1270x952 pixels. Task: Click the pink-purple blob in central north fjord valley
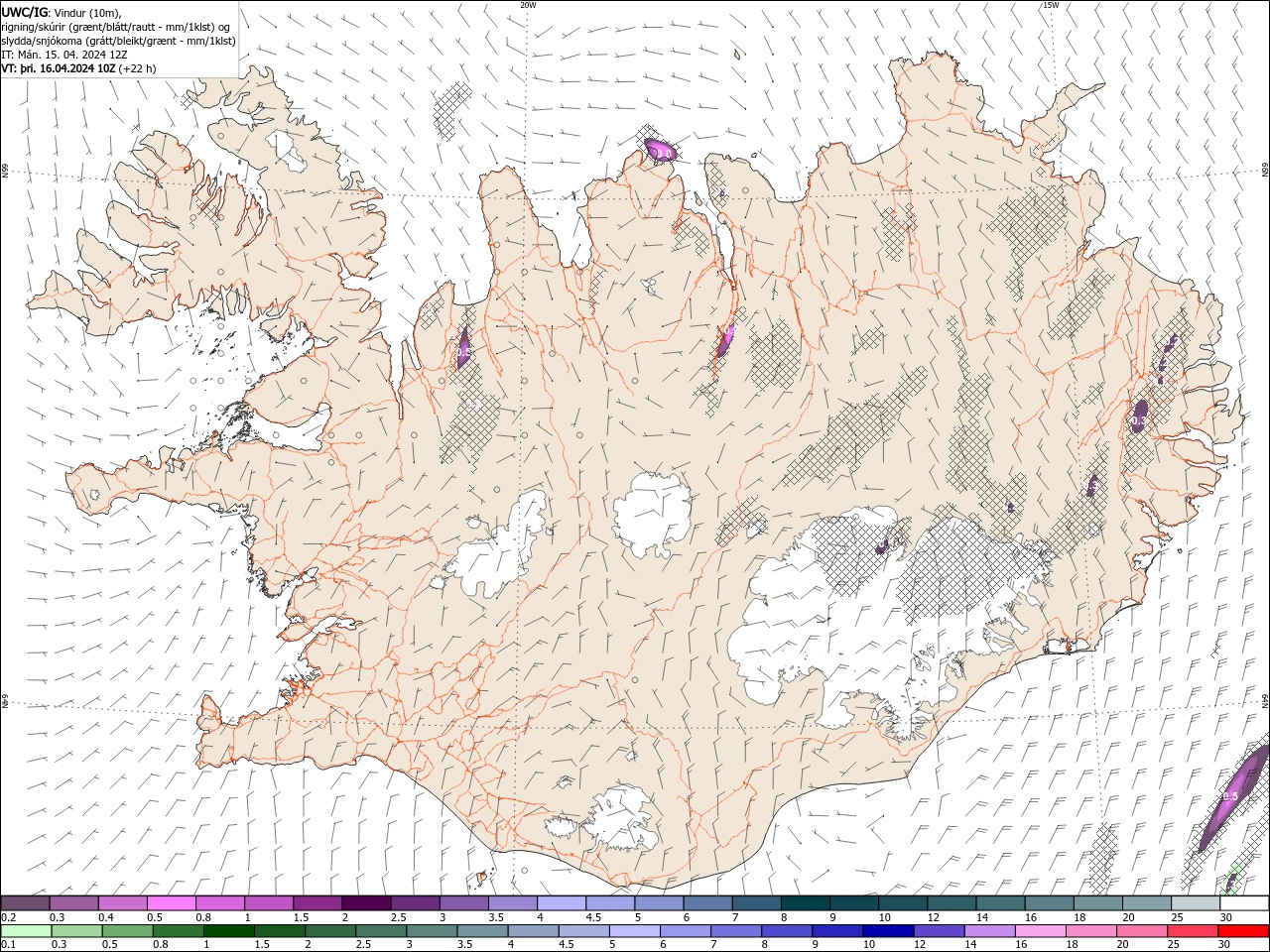pyautogui.click(x=725, y=340)
